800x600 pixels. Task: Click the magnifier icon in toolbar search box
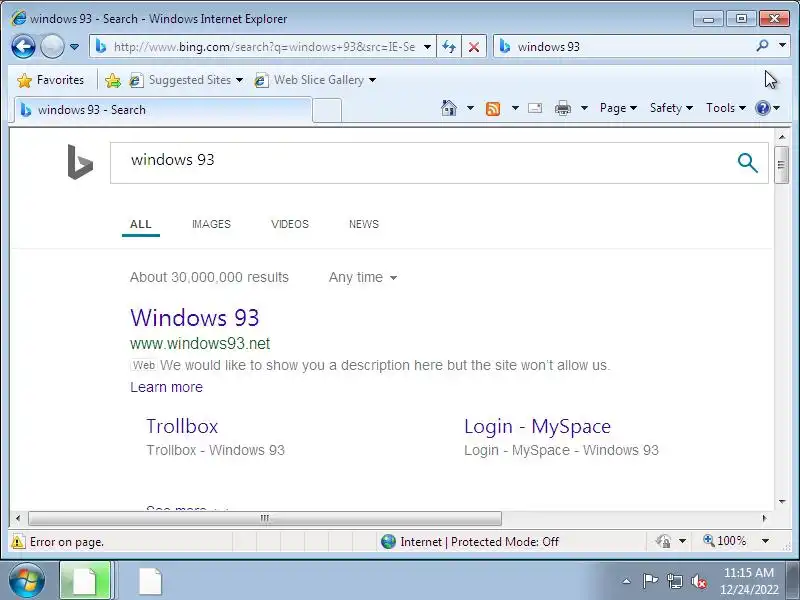[x=762, y=46]
